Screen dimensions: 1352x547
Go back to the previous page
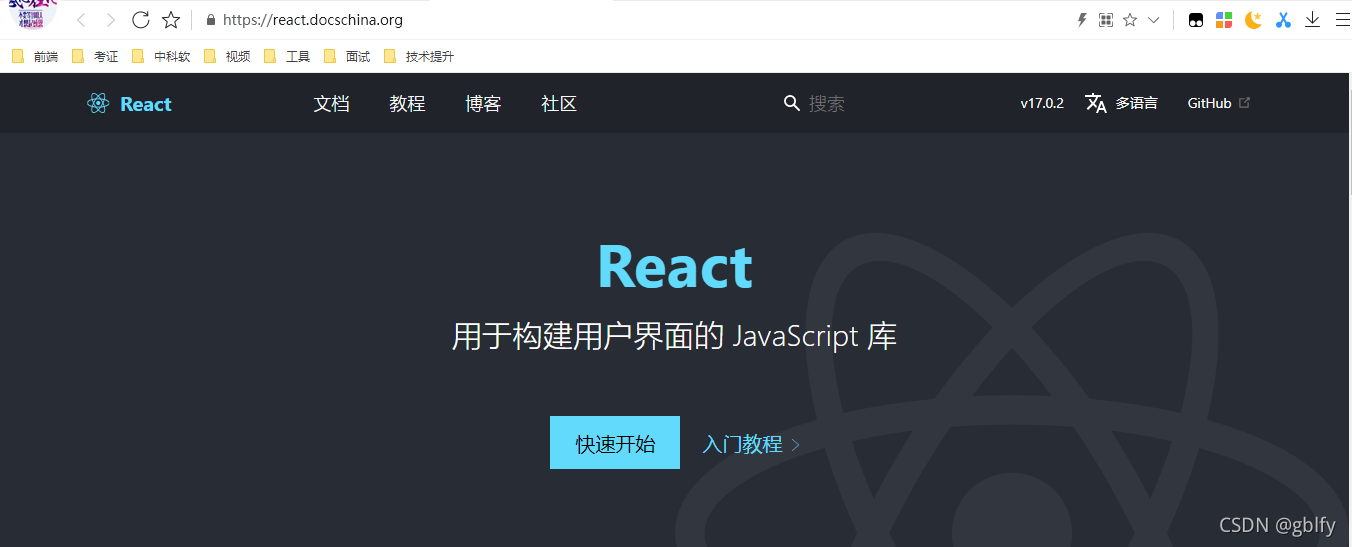point(81,20)
